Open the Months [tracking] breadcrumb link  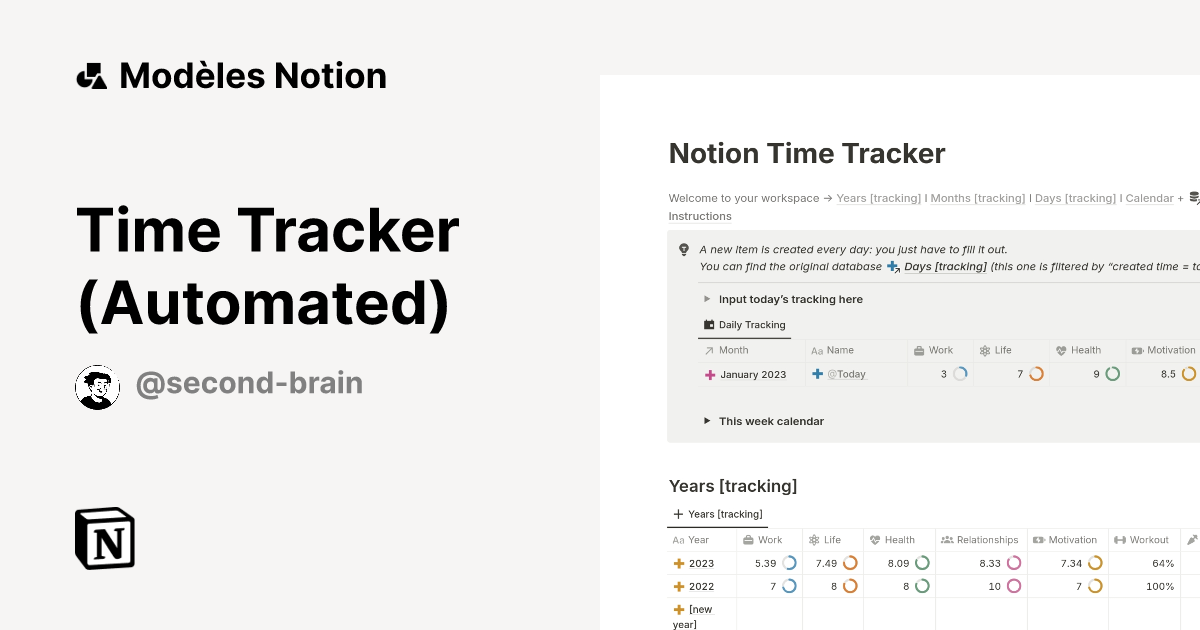coord(978,198)
